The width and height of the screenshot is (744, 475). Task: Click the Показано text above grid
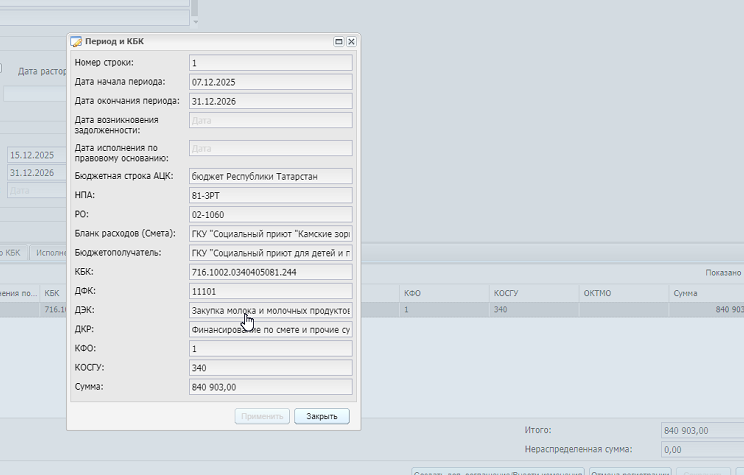coord(723,273)
